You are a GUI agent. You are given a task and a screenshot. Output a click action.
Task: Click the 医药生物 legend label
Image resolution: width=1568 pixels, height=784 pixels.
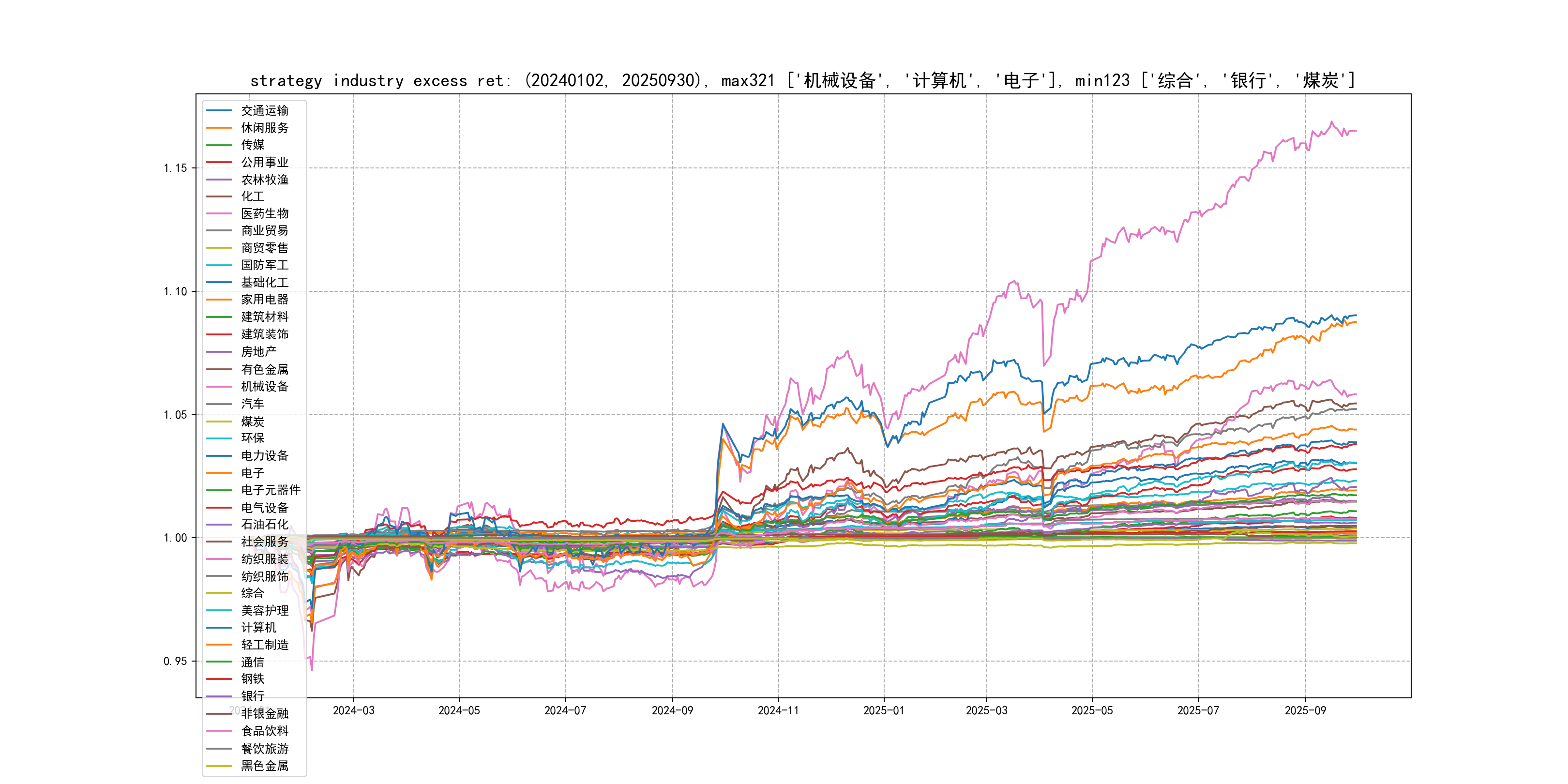pos(264,213)
